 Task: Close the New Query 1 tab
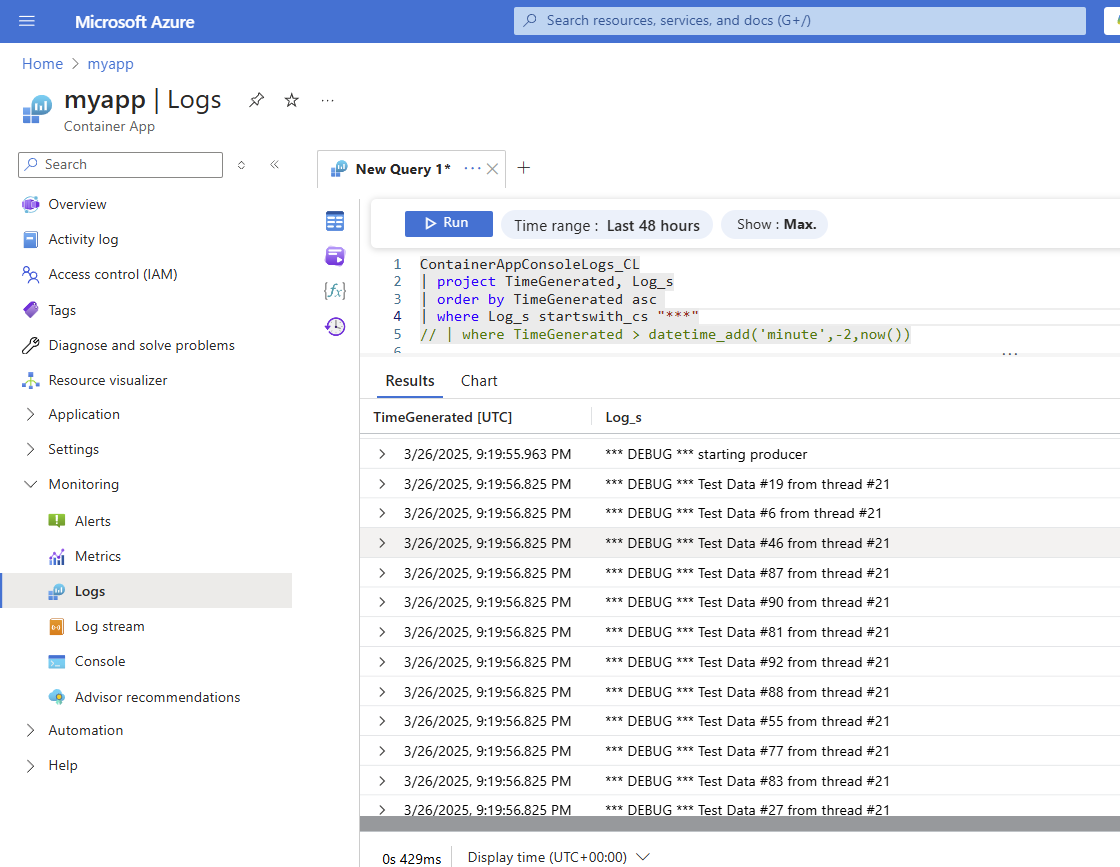[492, 169]
